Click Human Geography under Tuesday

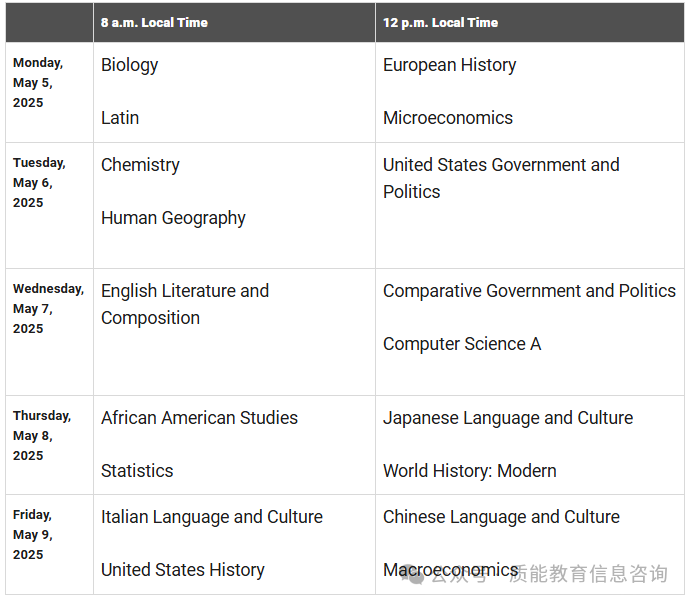coord(173,218)
